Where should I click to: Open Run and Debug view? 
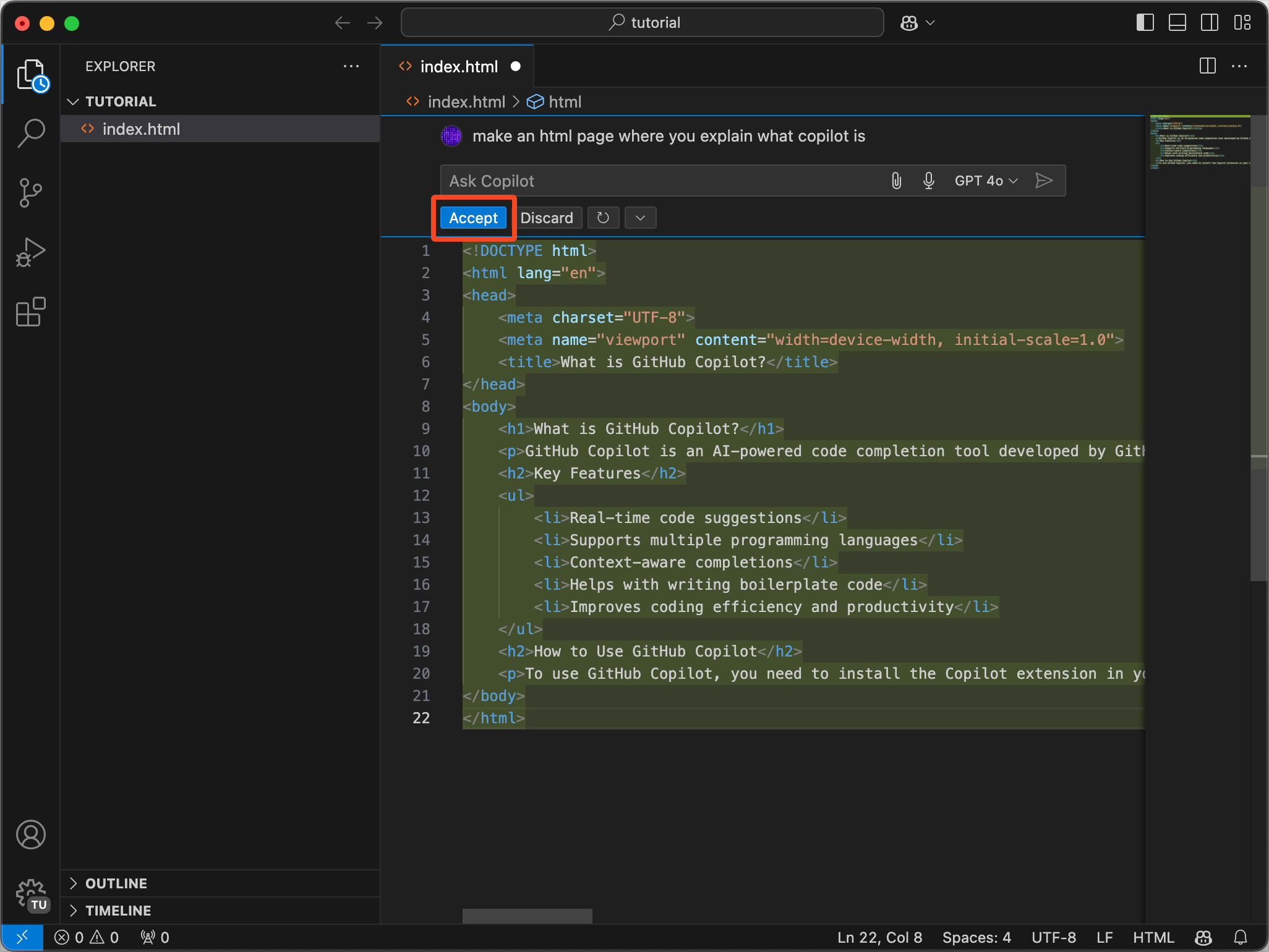tap(31, 252)
